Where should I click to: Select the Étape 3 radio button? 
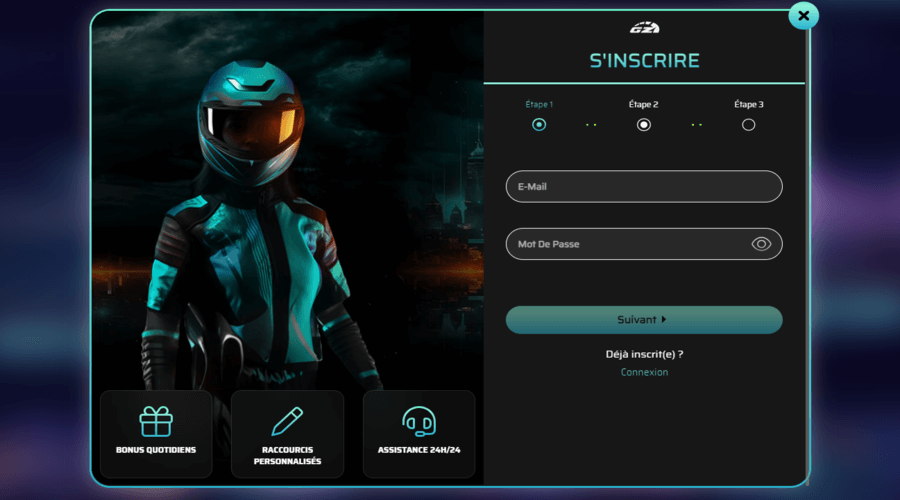click(x=748, y=125)
